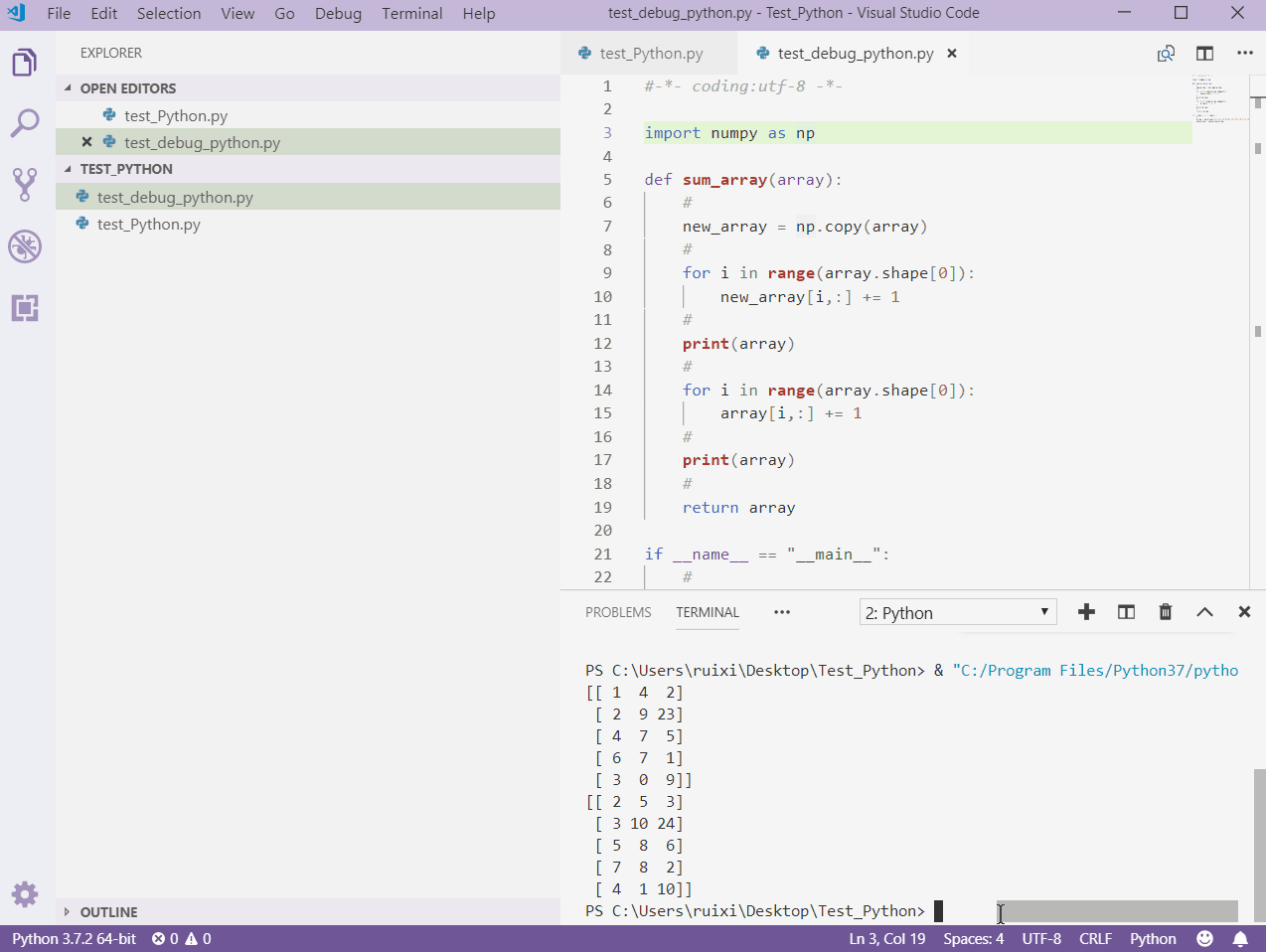Image resolution: width=1266 pixels, height=952 pixels.
Task: Close the terminal panel
Action: (x=1244, y=612)
